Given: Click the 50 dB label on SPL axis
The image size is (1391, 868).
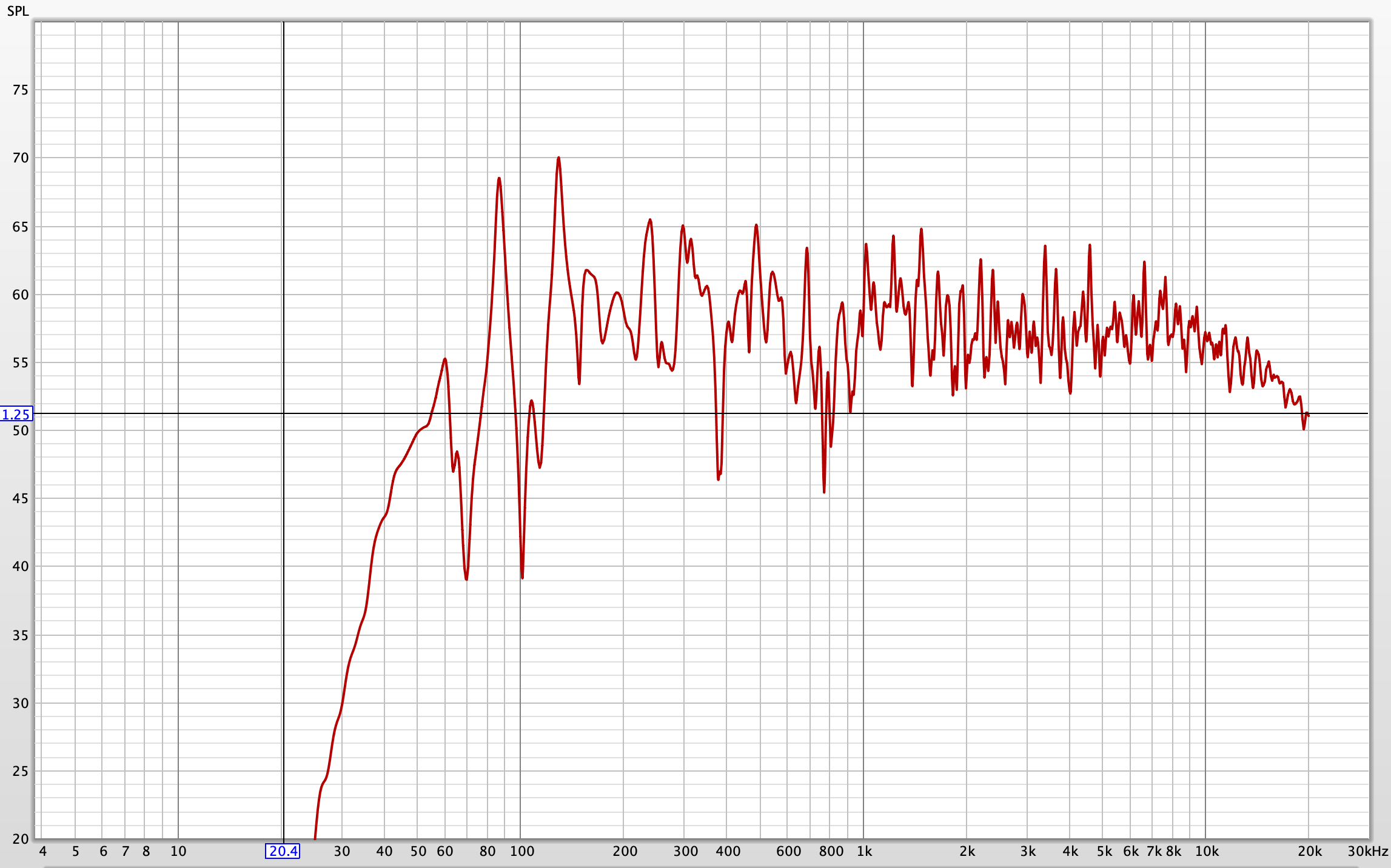Looking at the screenshot, I should (20, 430).
